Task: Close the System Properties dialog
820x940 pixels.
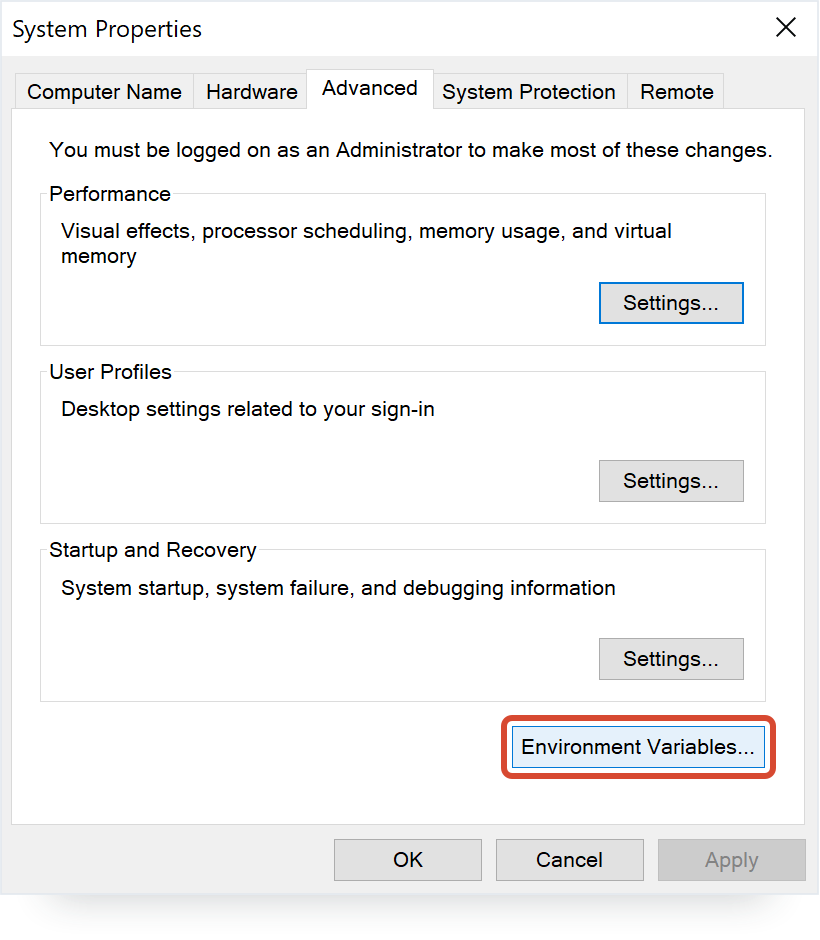Action: tap(786, 28)
